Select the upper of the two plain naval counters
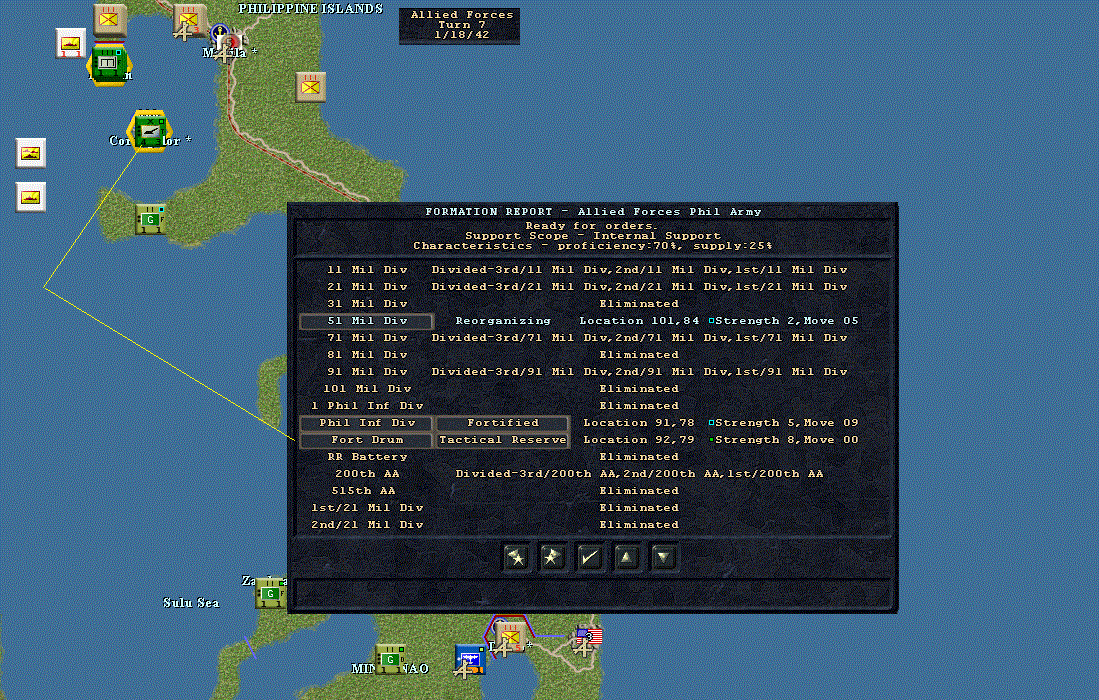 coord(31,153)
